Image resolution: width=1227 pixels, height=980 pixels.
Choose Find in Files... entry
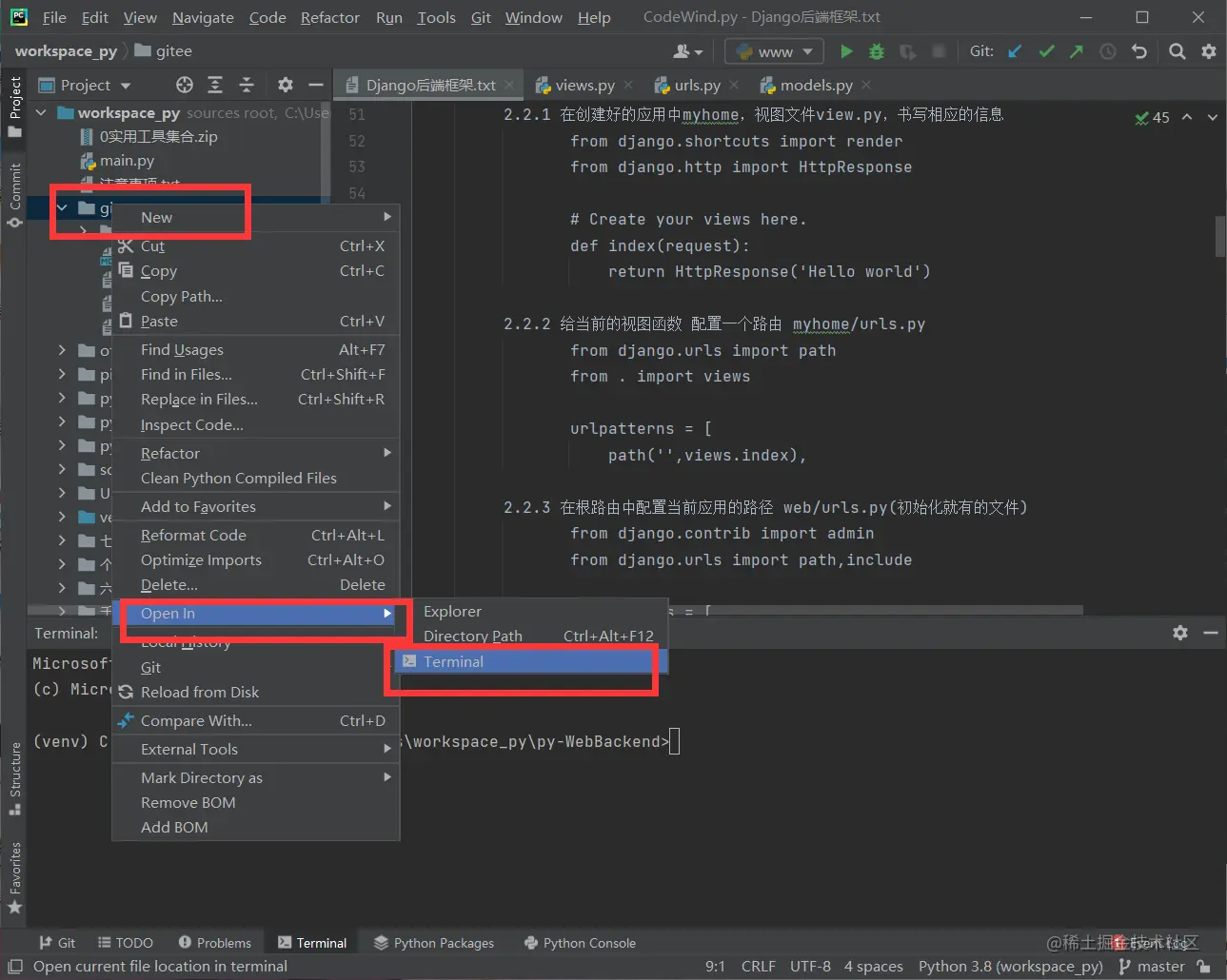click(x=255, y=374)
